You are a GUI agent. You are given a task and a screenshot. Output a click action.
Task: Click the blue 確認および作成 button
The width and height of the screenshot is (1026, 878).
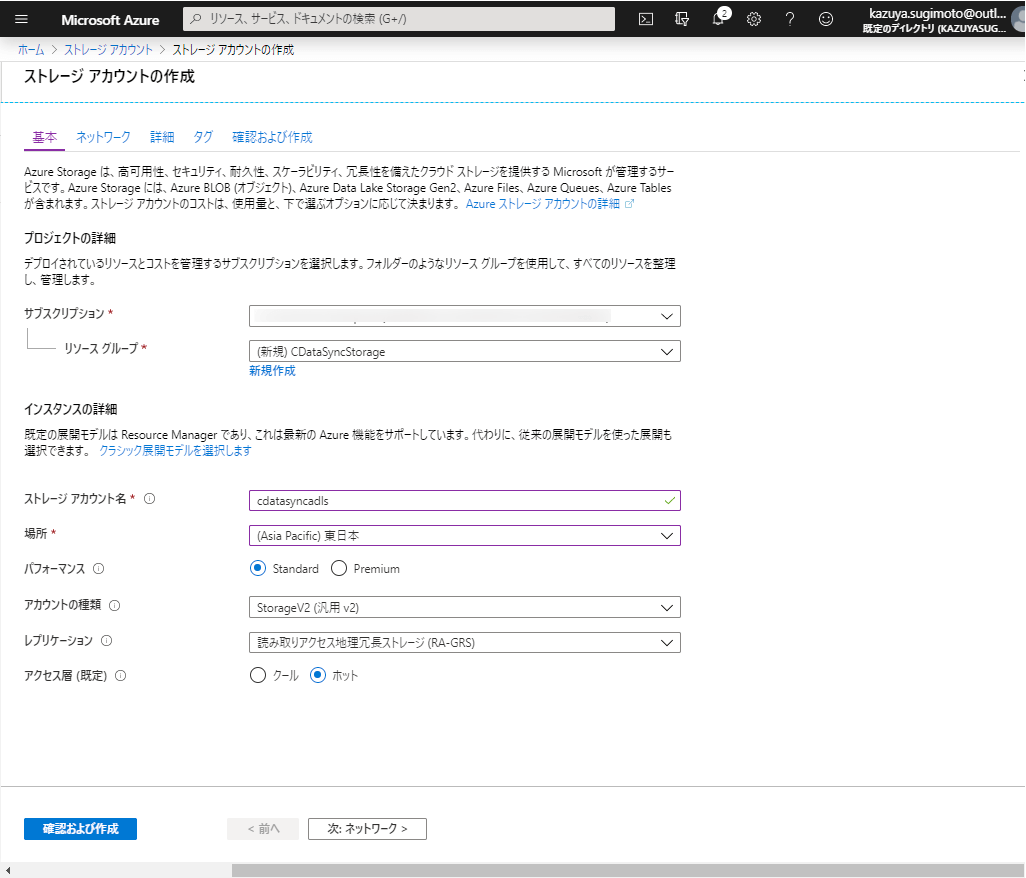[80, 829]
